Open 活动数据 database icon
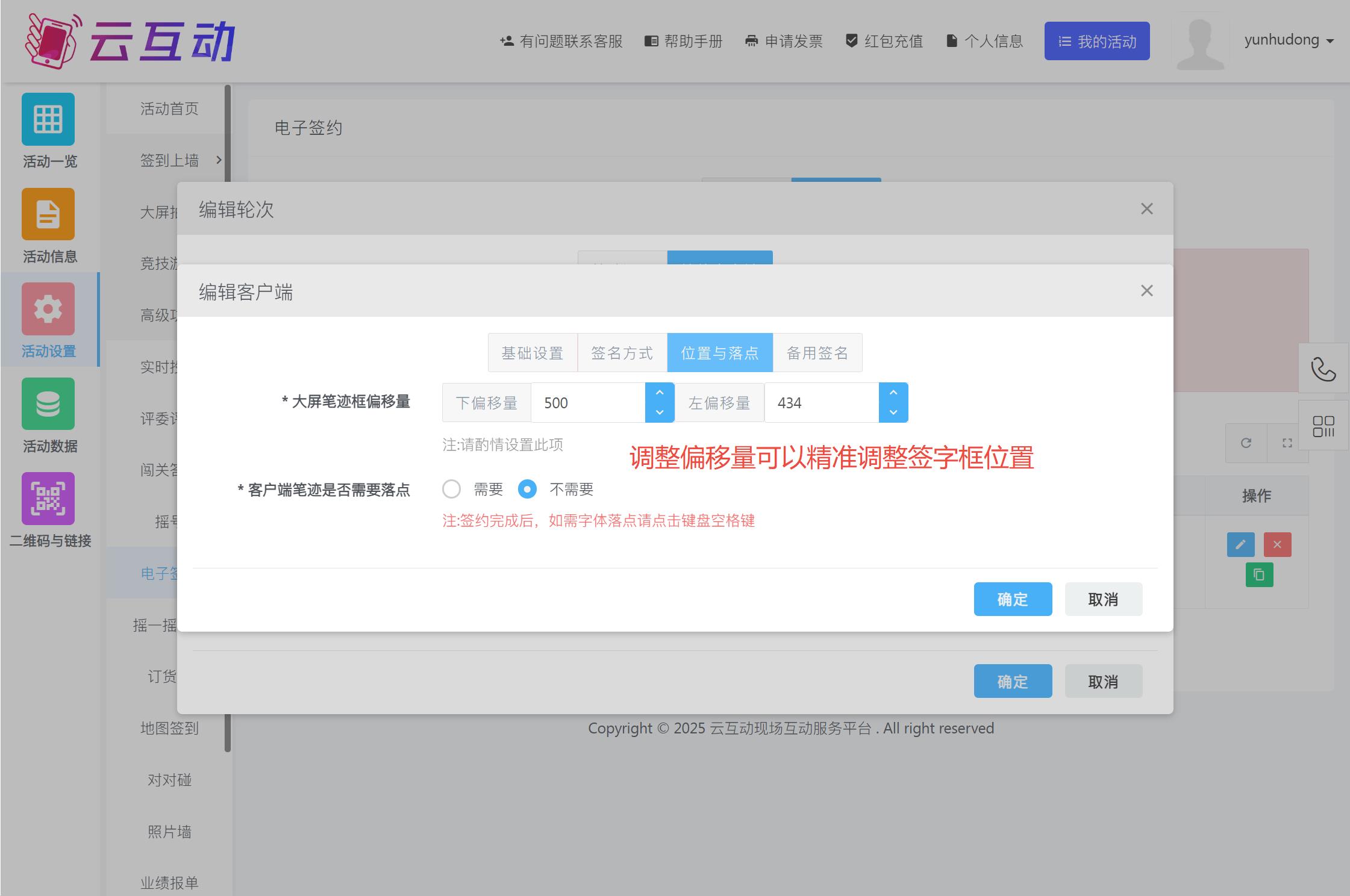 pyautogui.click(x=48, y=403)
